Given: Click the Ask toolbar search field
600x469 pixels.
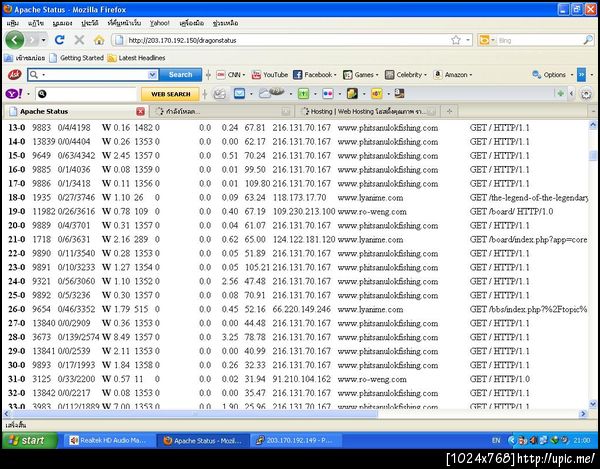Looking at the screenshot, I should pos(93,75).
